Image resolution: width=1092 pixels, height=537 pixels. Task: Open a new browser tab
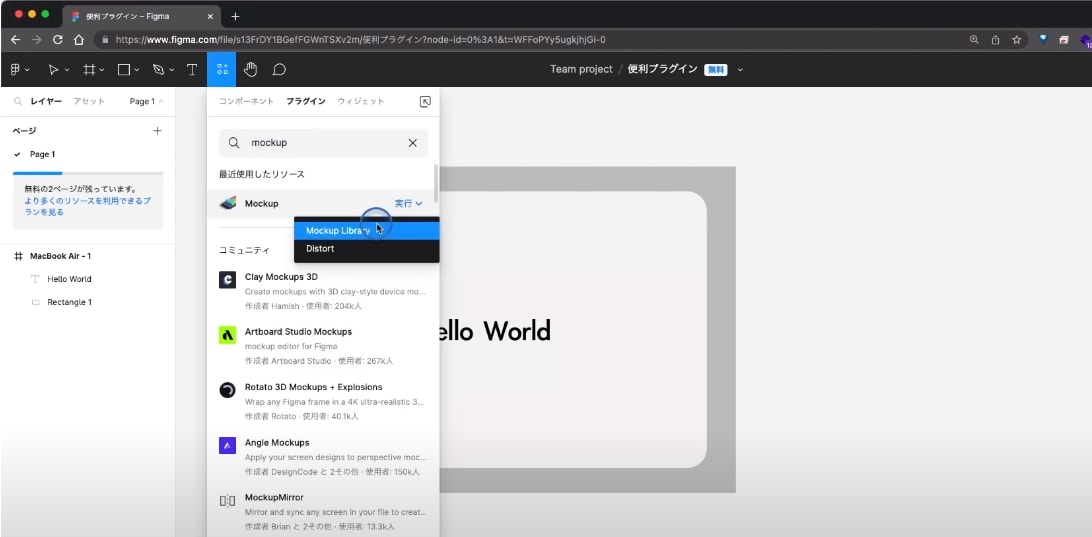pos(235,16)
